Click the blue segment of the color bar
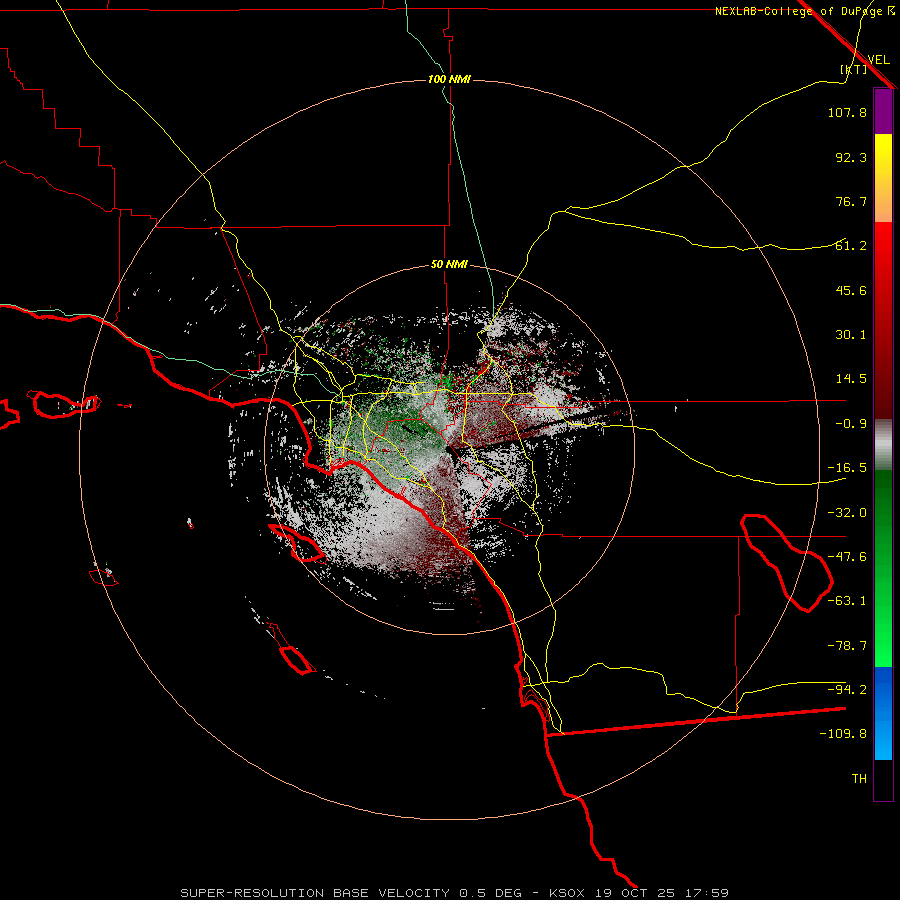900x900 pixels. (x=883, y=713)
